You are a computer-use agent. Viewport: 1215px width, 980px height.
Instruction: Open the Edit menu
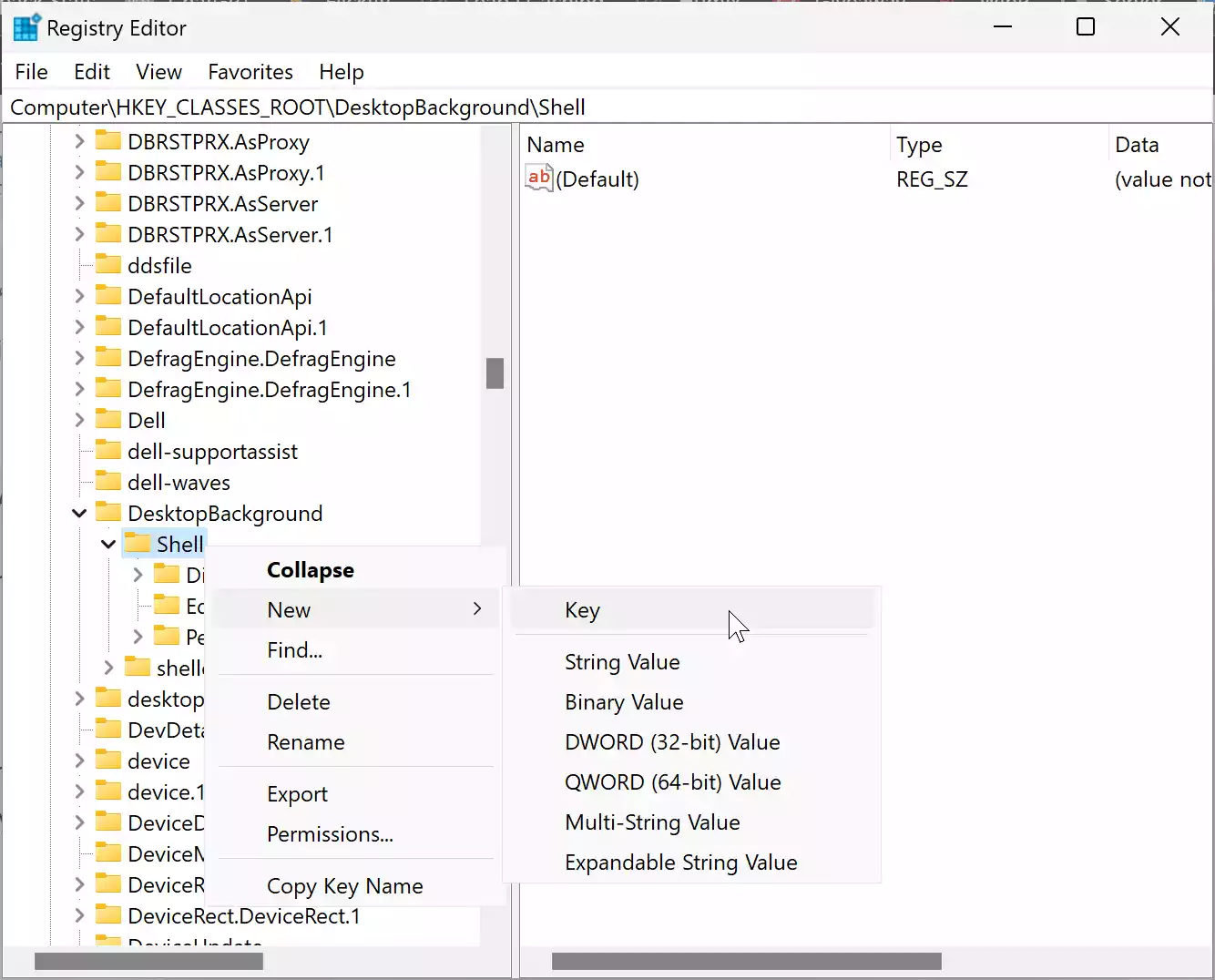92,72
